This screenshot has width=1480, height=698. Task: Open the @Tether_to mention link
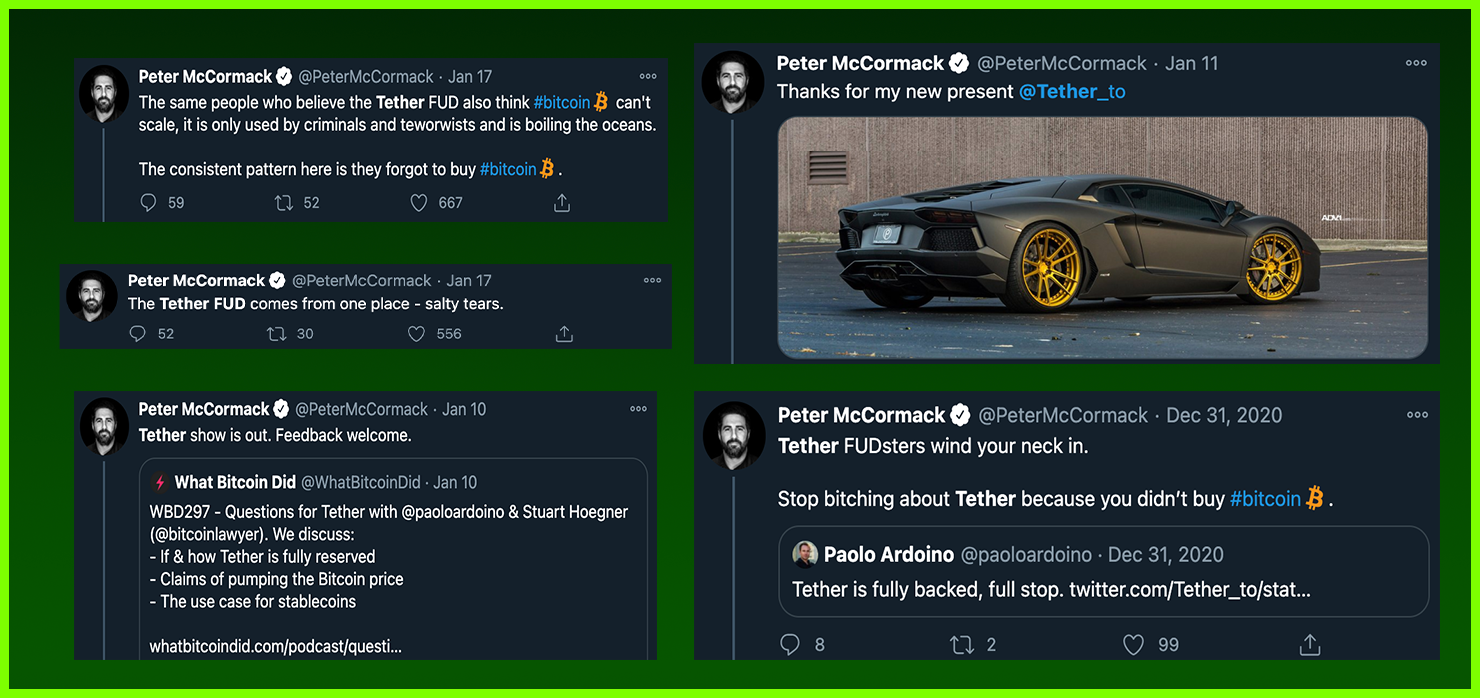[x=1072, y=92]
